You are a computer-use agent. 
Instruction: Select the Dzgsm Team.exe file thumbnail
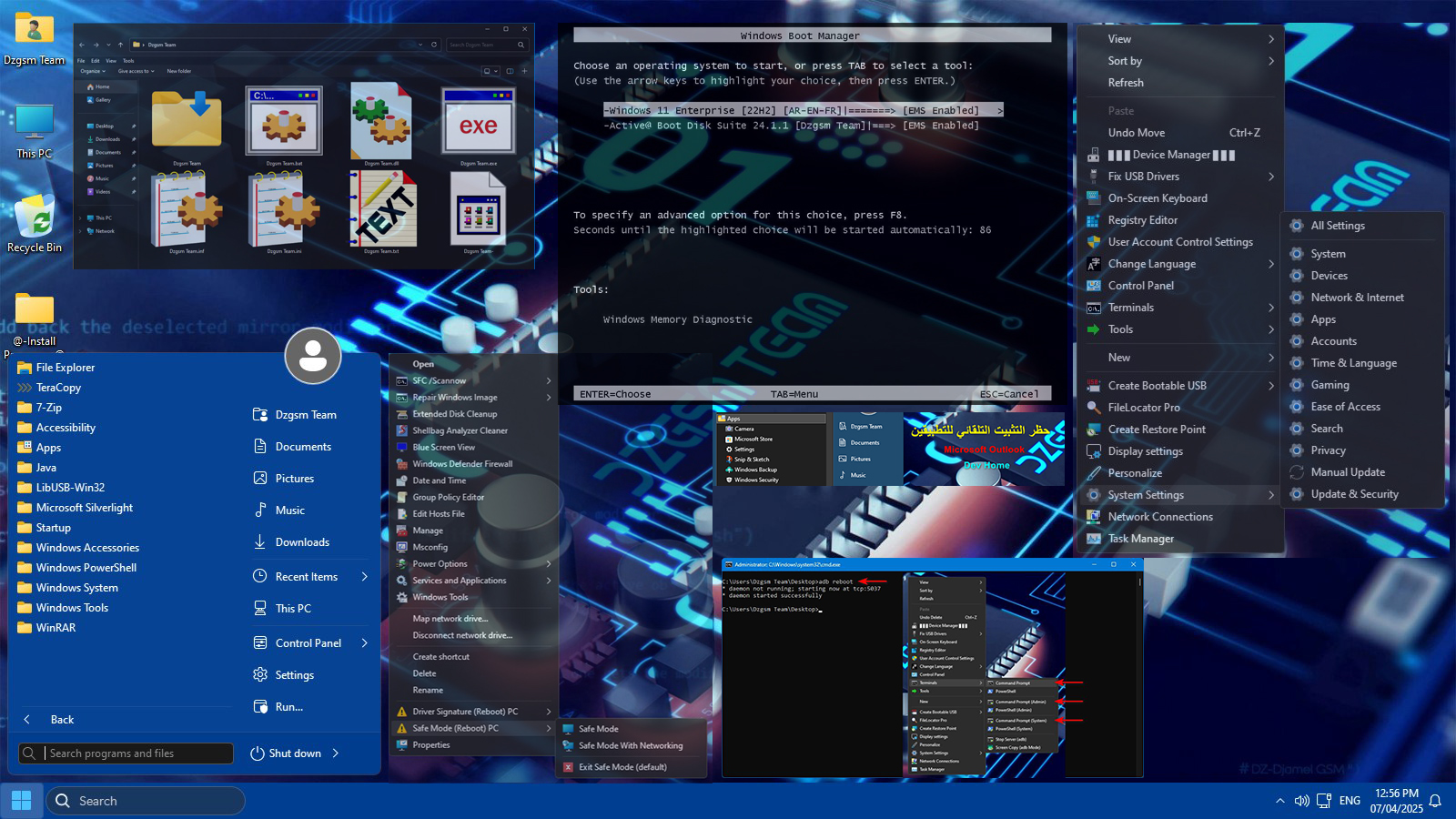tap(479, 127)
